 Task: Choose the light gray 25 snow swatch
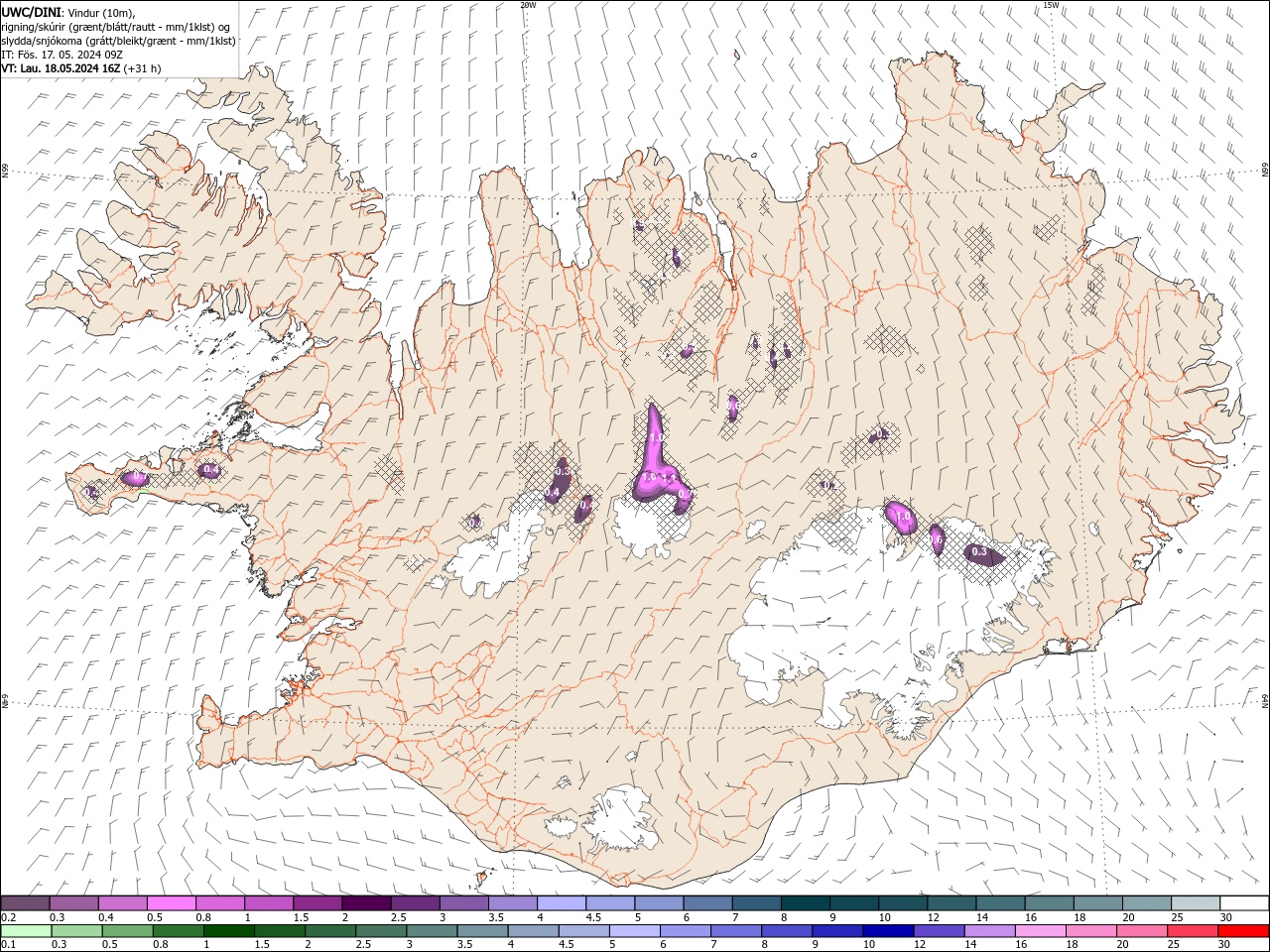1195,903
